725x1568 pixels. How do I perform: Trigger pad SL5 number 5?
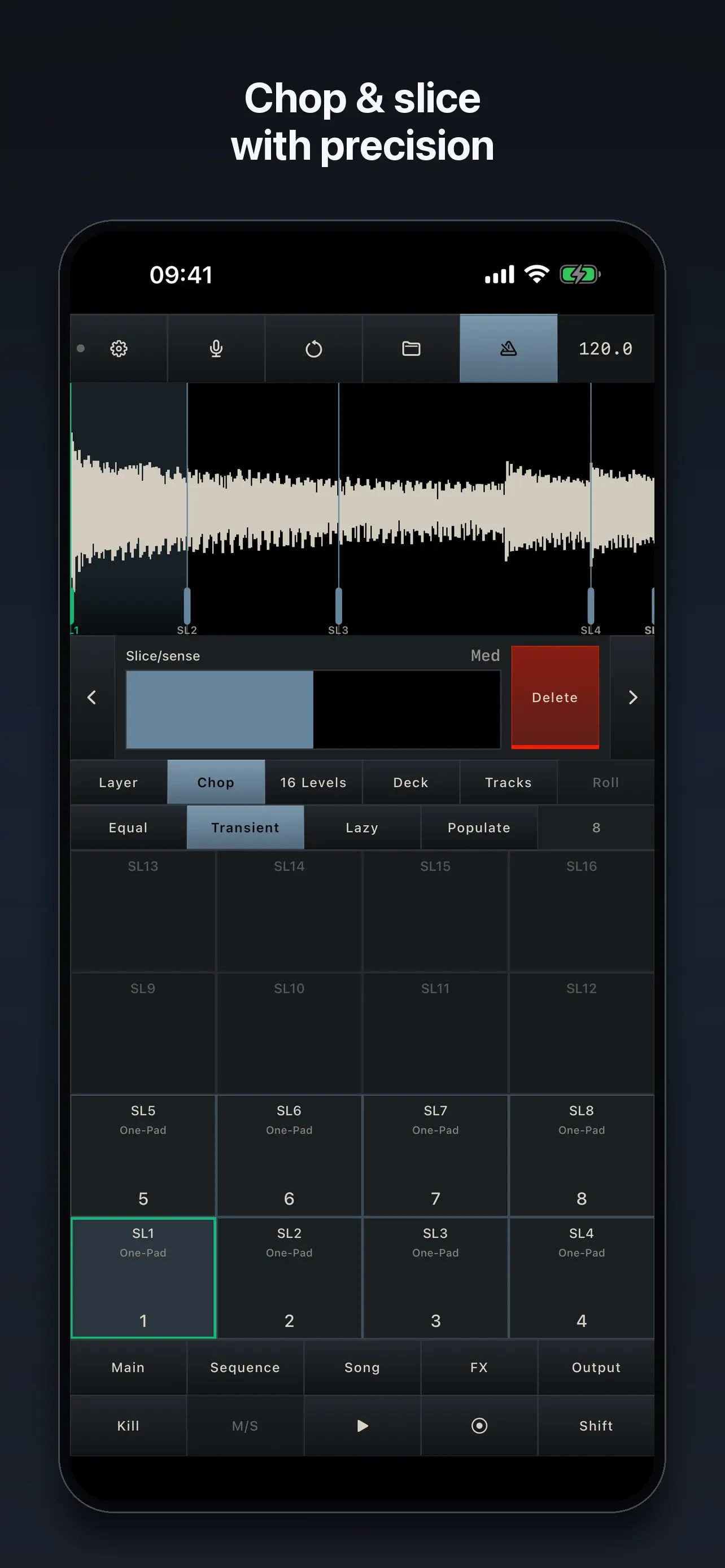[x=143, y=1155]
